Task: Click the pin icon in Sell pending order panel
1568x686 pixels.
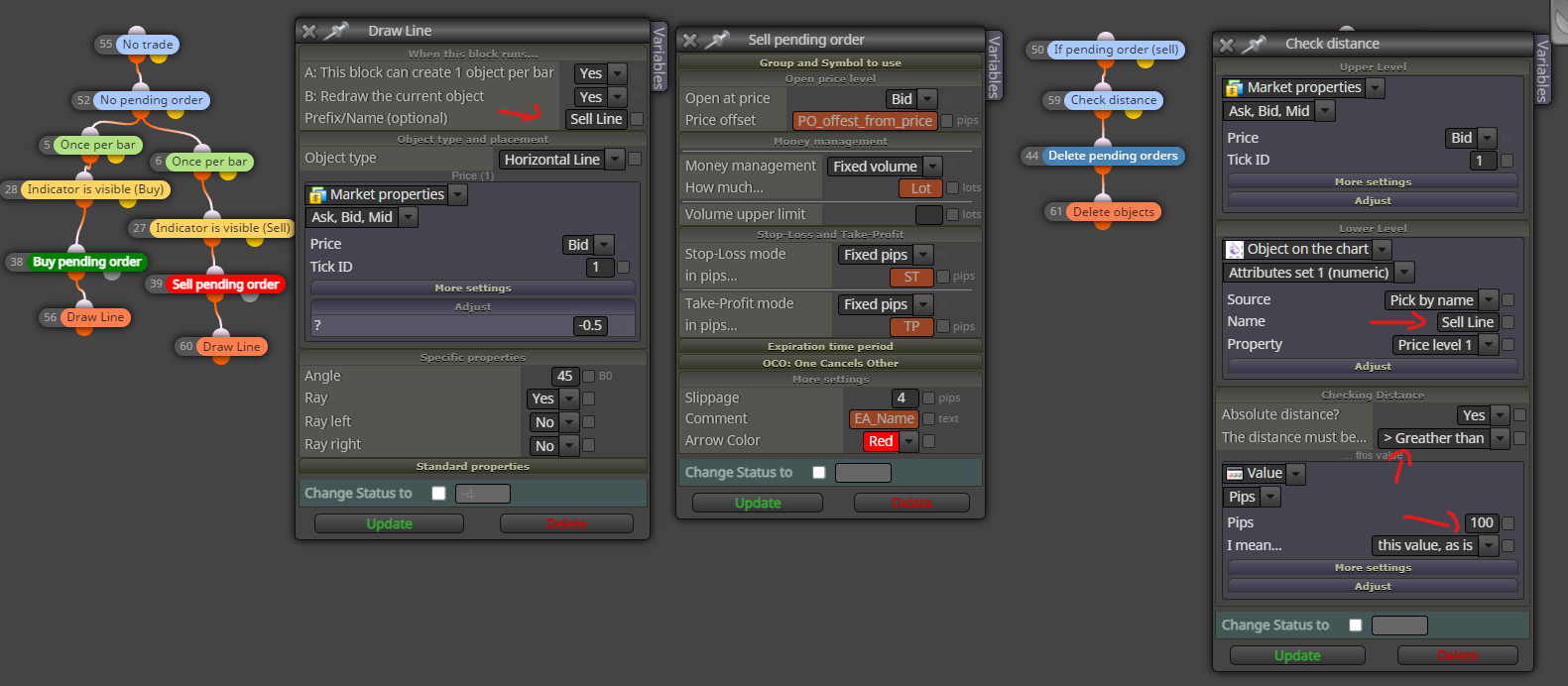Action: (x=717, y=40)
